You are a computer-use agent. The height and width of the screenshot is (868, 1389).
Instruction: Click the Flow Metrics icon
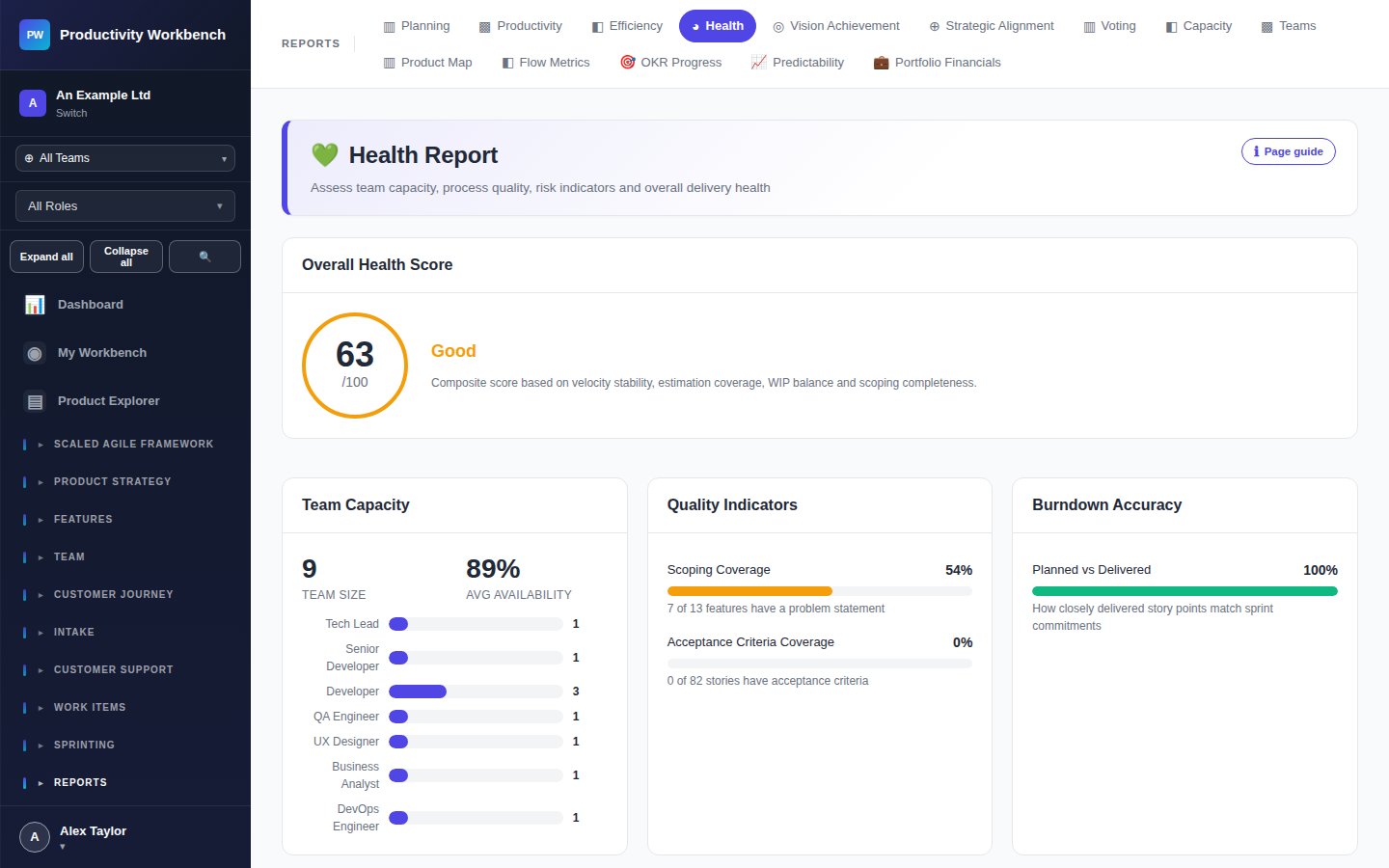(x=508, y=63)
